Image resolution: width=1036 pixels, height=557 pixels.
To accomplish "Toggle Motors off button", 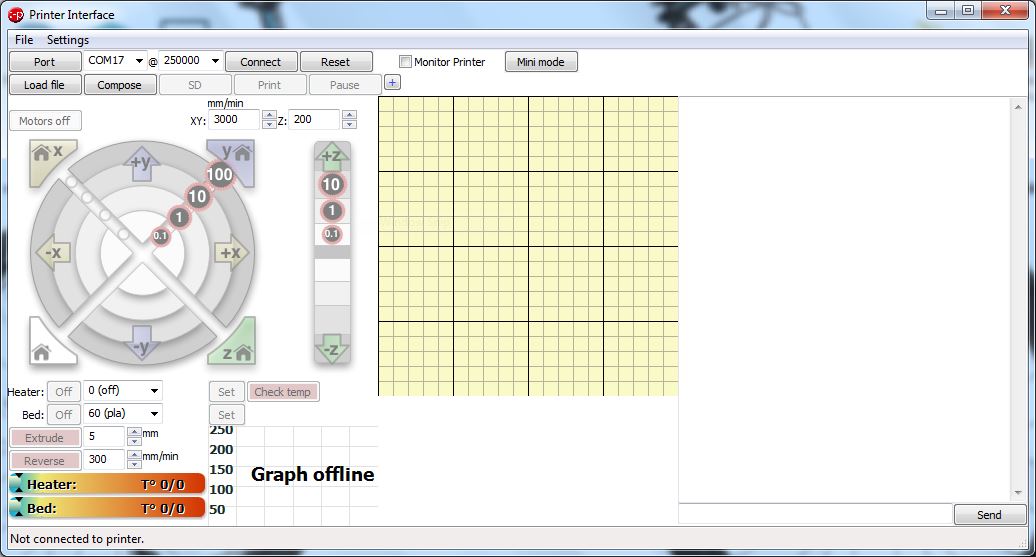I will [x=44, y=121].
